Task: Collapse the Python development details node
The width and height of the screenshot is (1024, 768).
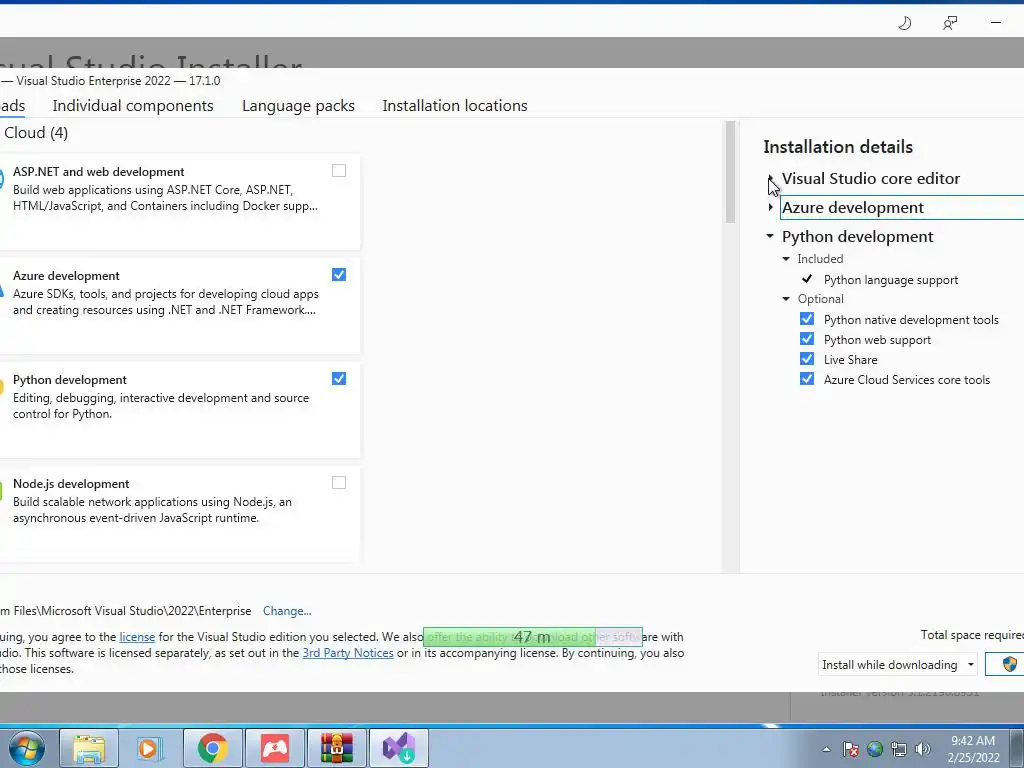Action: click(770, 236)
